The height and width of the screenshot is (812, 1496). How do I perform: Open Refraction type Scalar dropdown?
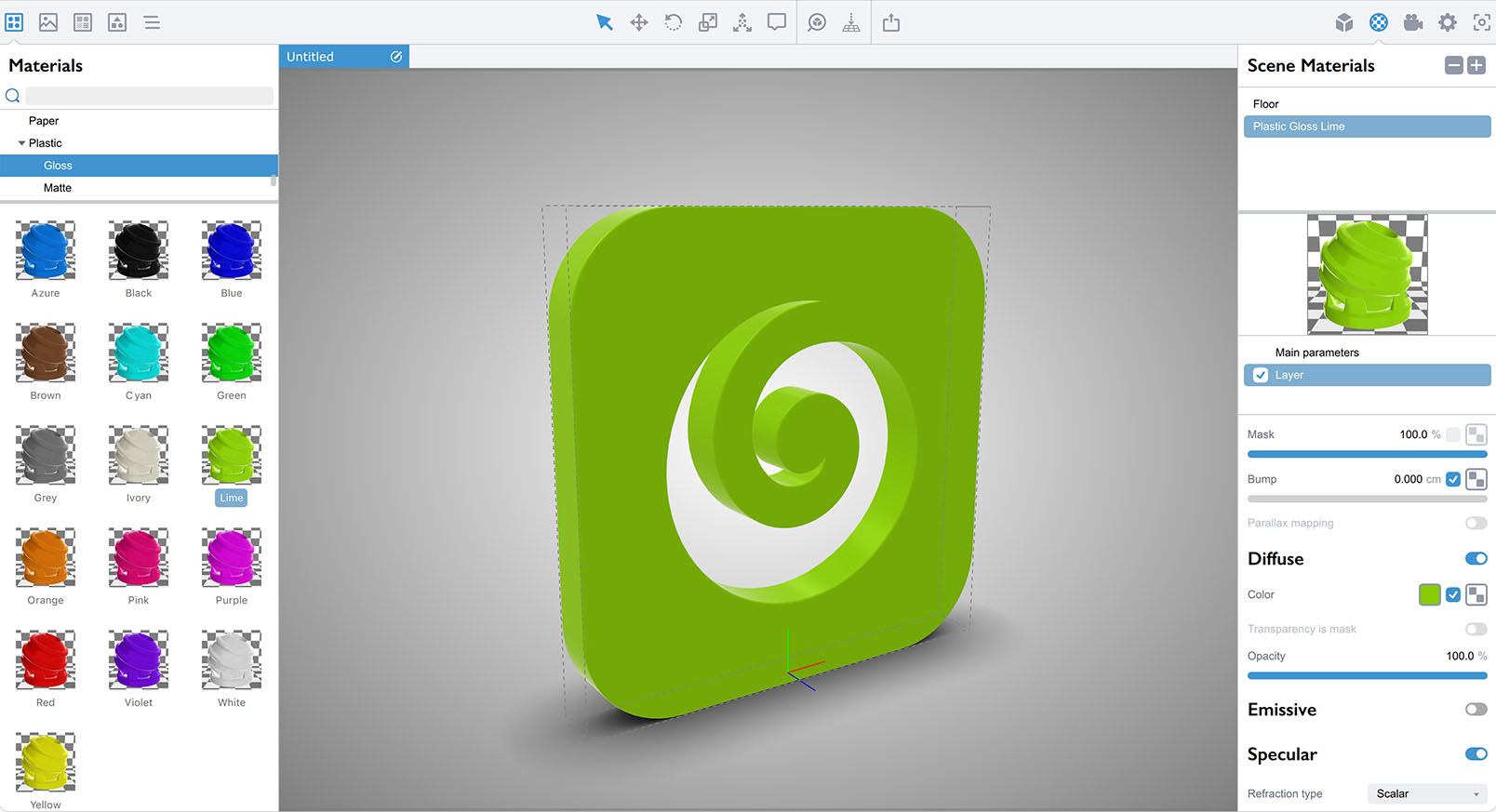[x=1427, y=793]
